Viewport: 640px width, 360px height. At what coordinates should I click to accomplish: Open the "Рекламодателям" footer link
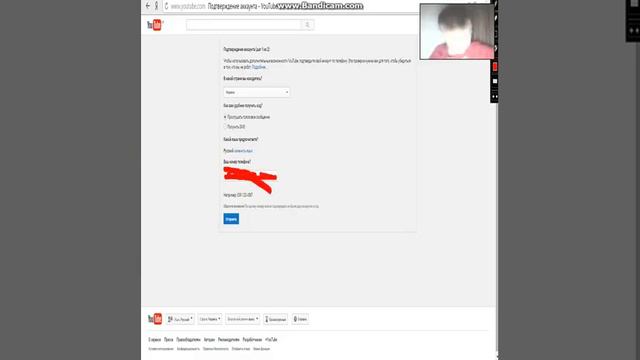229,340
